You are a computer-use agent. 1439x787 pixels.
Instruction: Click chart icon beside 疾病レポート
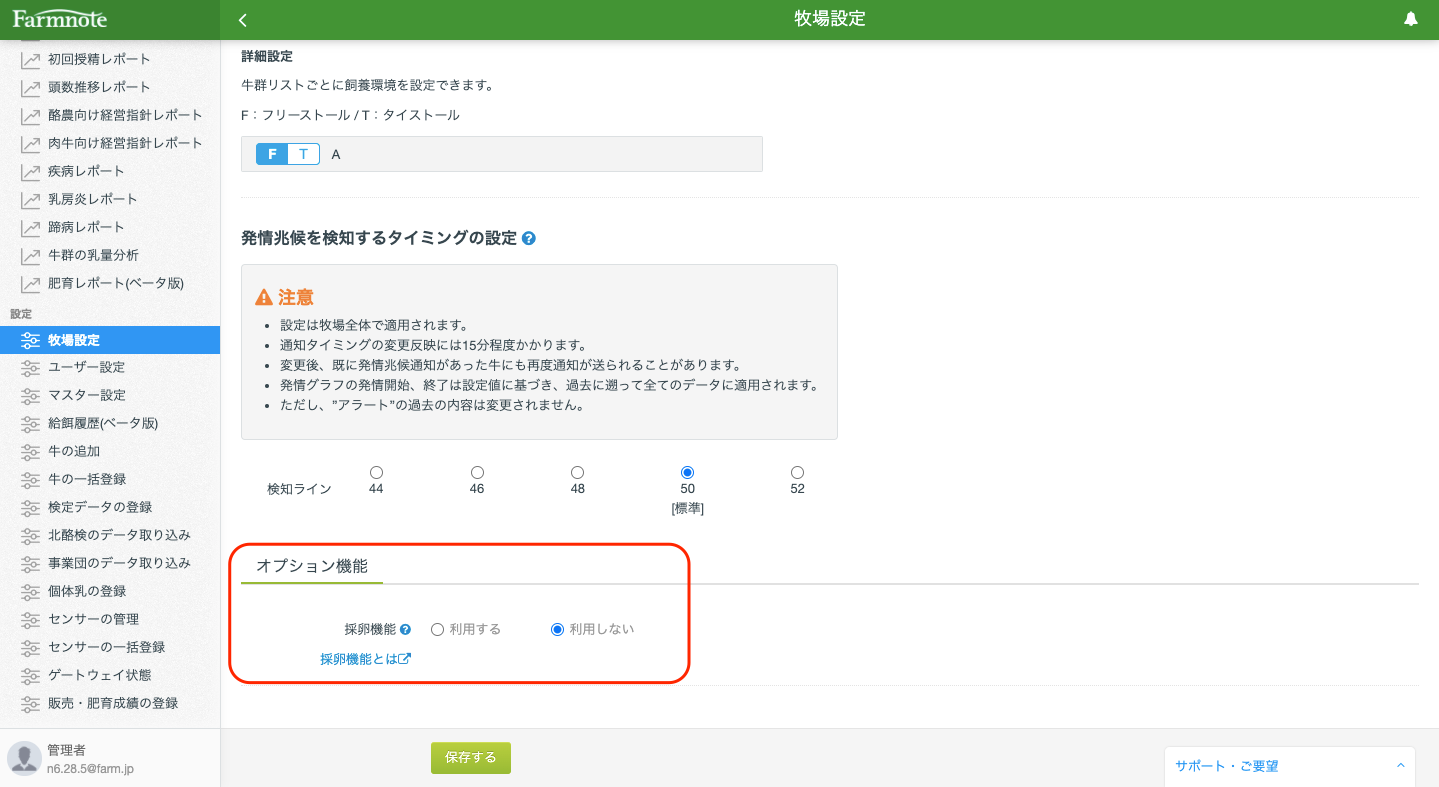click(x=30, y=171)
